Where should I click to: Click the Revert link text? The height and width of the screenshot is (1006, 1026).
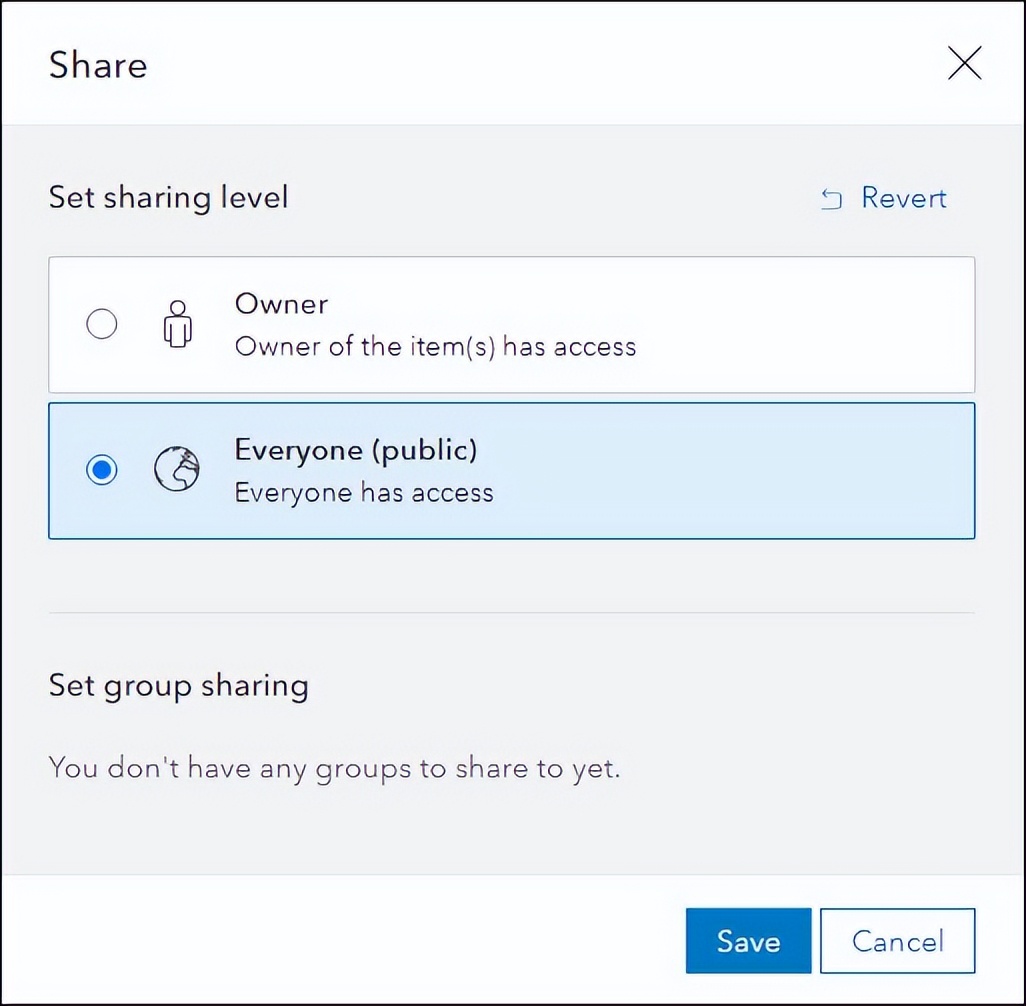(904, 198)
